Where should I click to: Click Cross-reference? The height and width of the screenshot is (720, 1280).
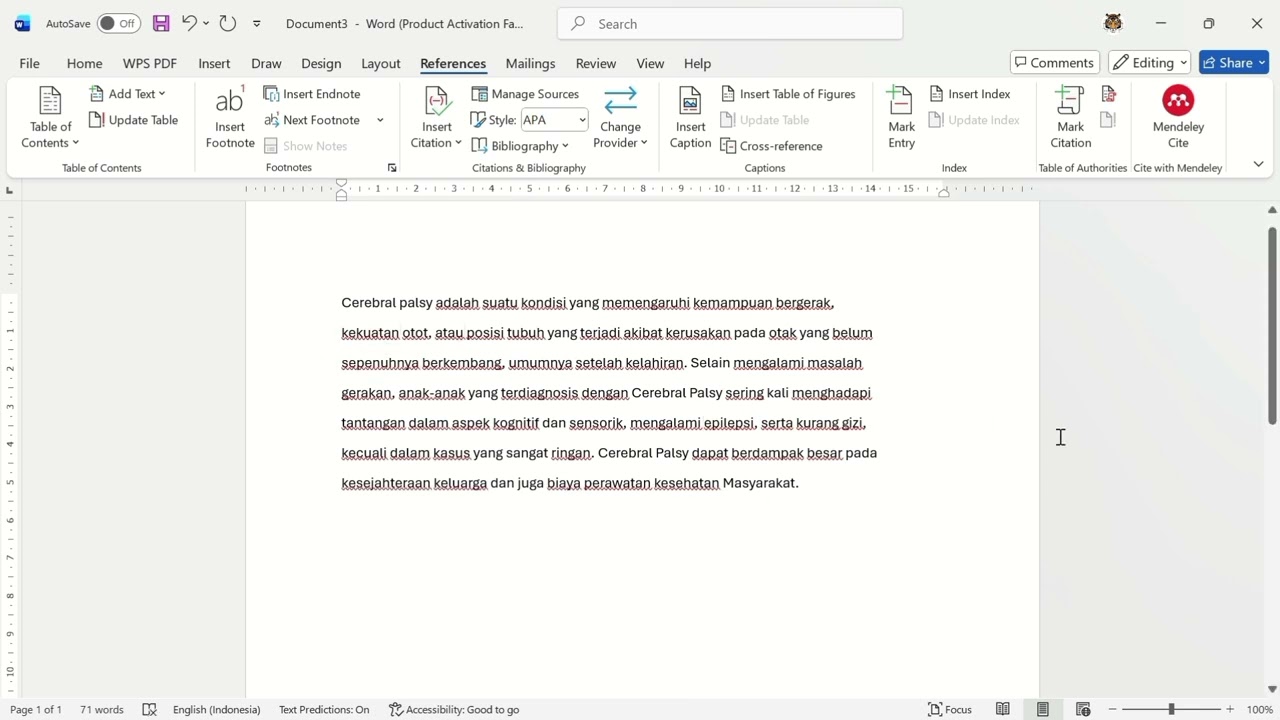pos(771,146)
